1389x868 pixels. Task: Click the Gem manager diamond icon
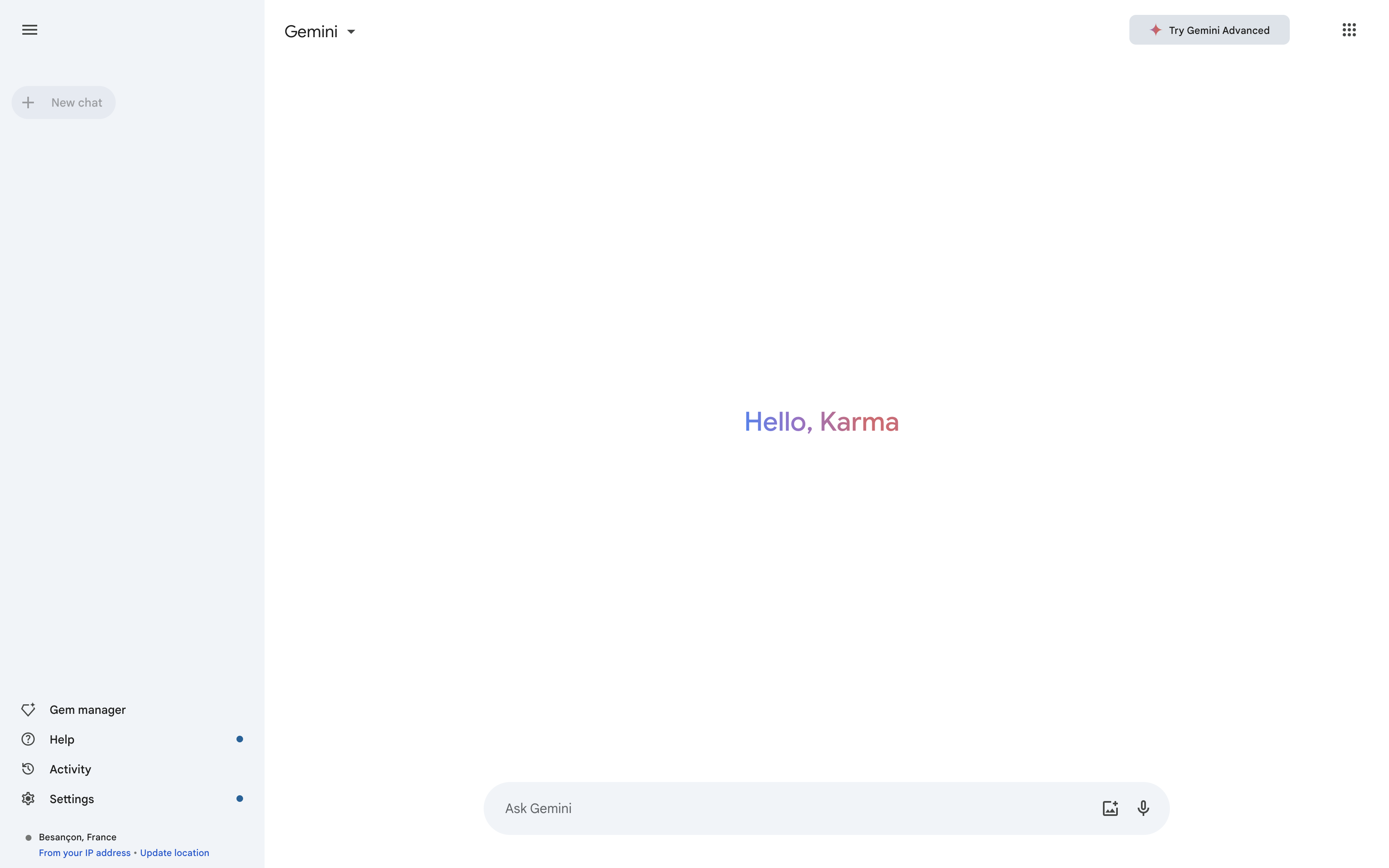click(x=28, y=710)
